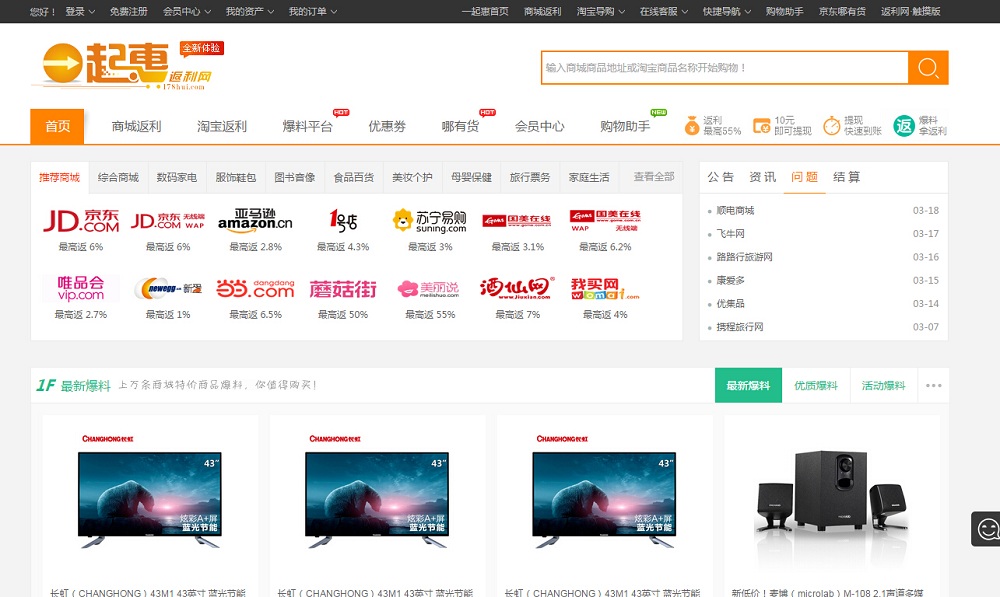Select the 首页 main navigation tab

point(57,126)
